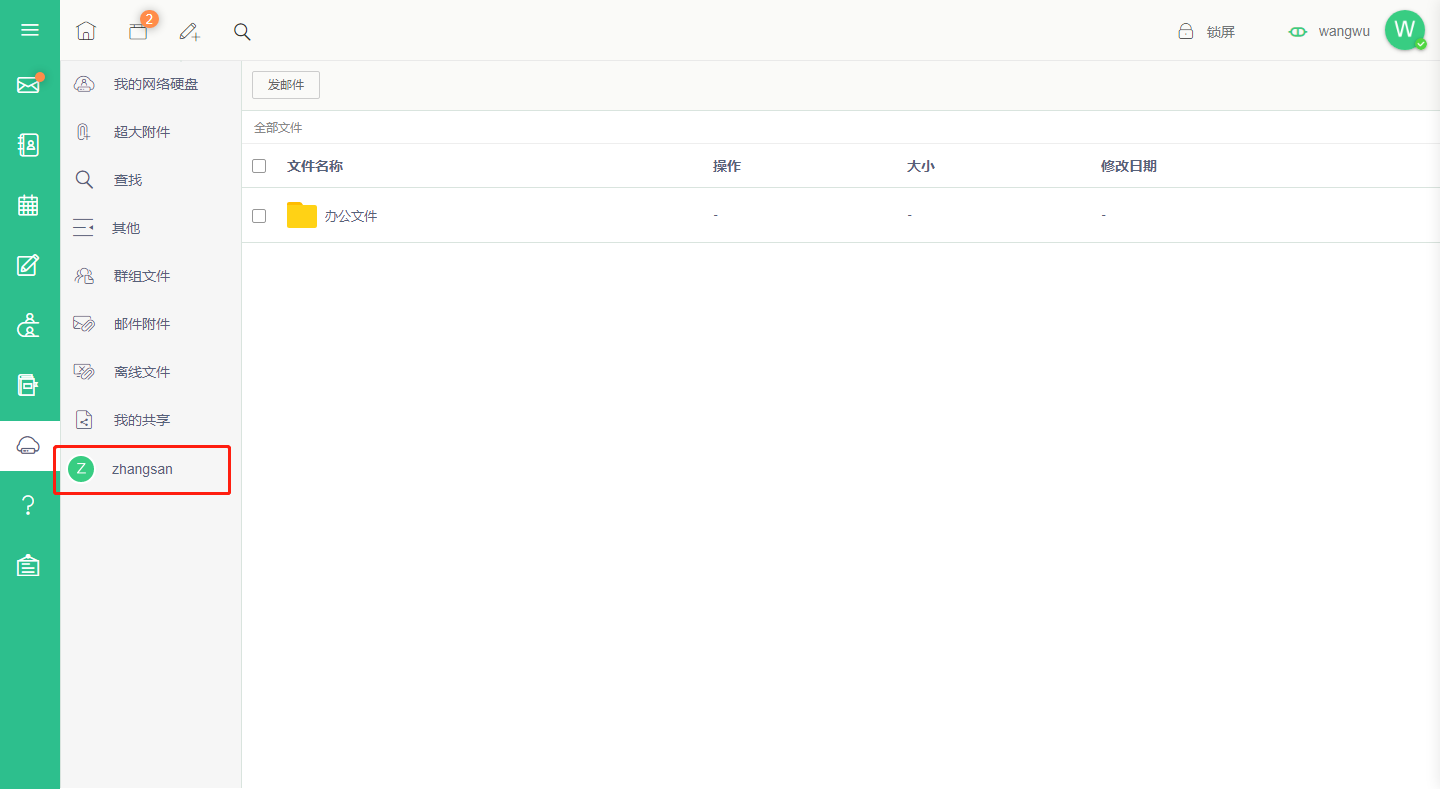Check the select-all checkbox in file header
This screenshot has height=789, width=1440.
[x=259, y=166]
